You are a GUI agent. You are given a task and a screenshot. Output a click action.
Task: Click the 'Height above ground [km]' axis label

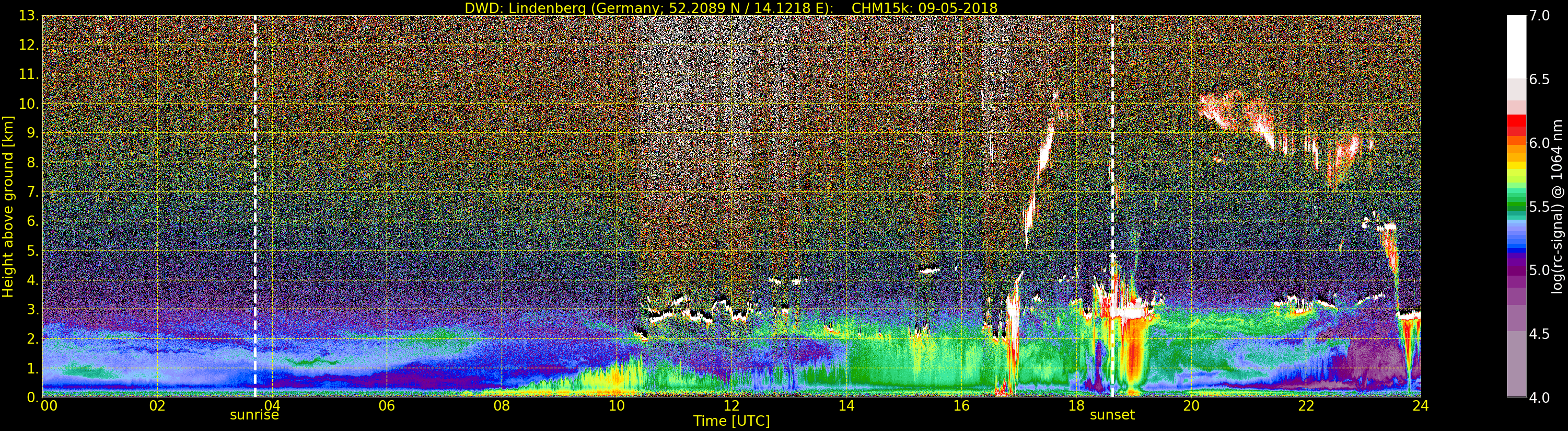[x=8, y=206]
